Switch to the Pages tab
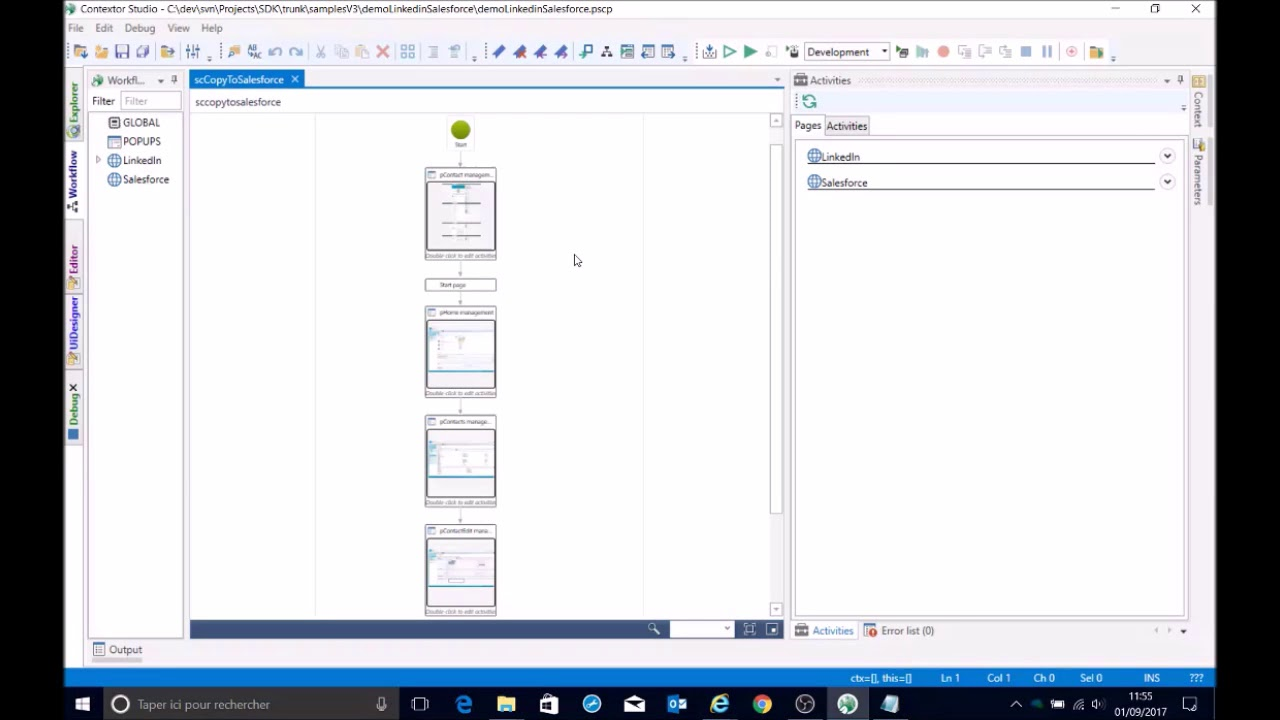 (807, 126)
